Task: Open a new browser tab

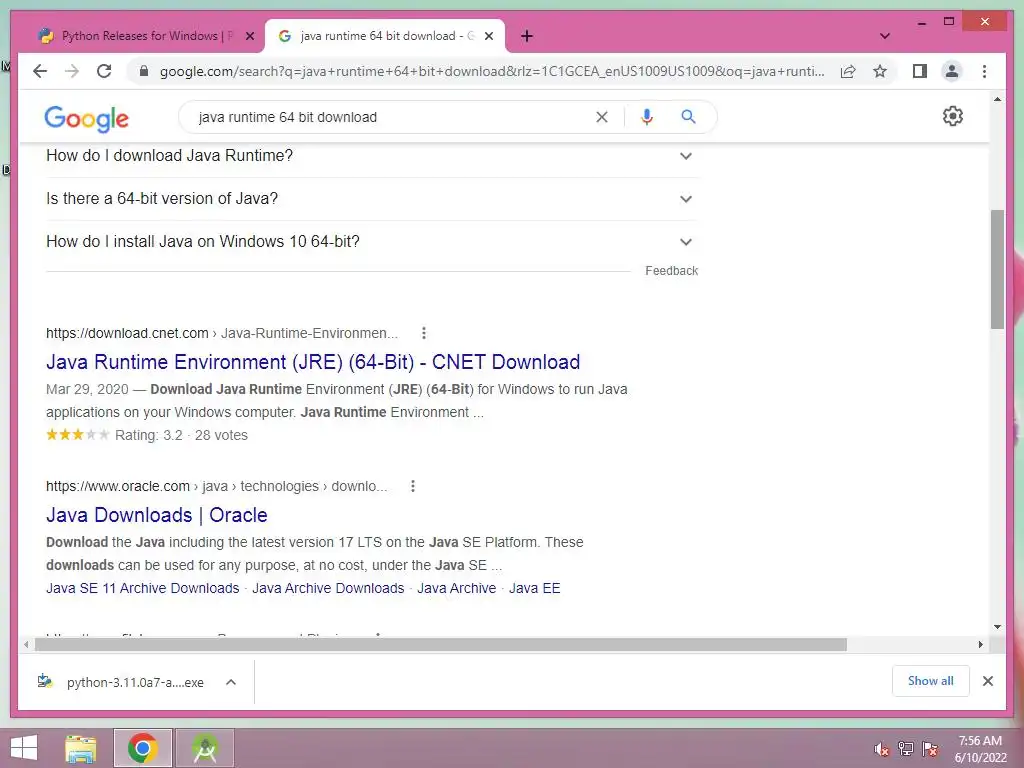Action: click(527, 36)
